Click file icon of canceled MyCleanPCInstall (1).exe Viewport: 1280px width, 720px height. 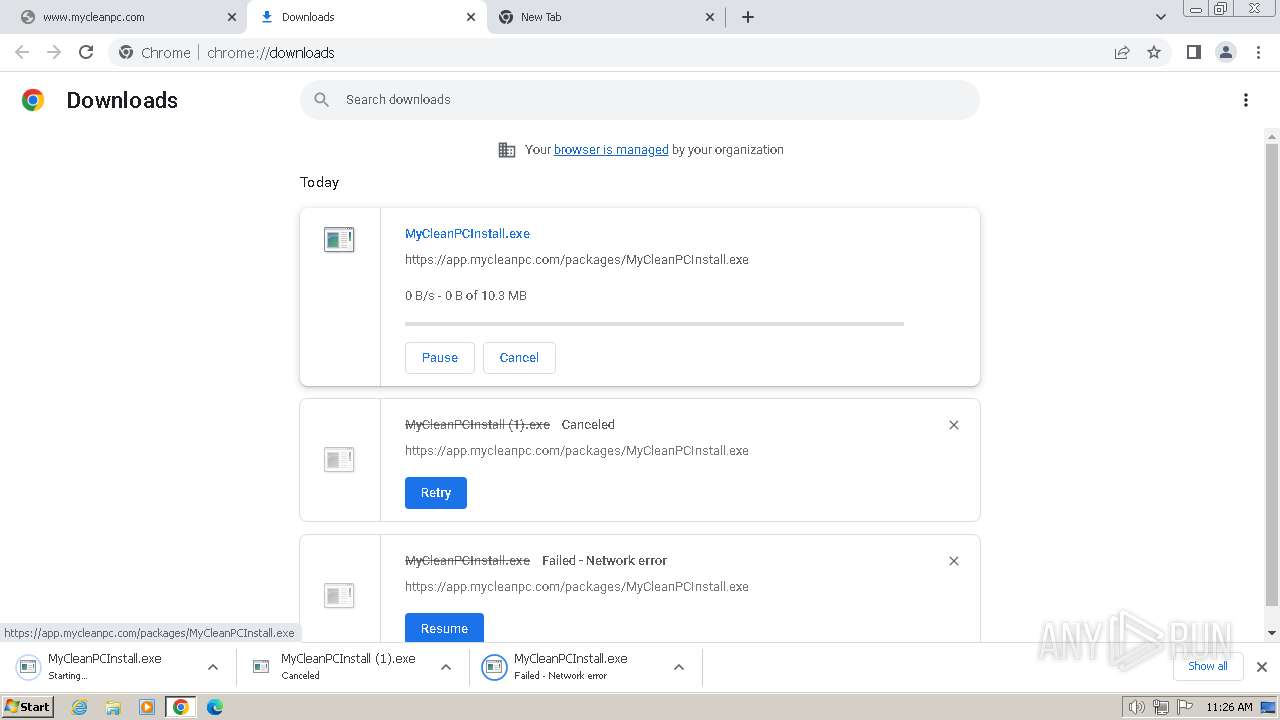(x=339, y=459)
